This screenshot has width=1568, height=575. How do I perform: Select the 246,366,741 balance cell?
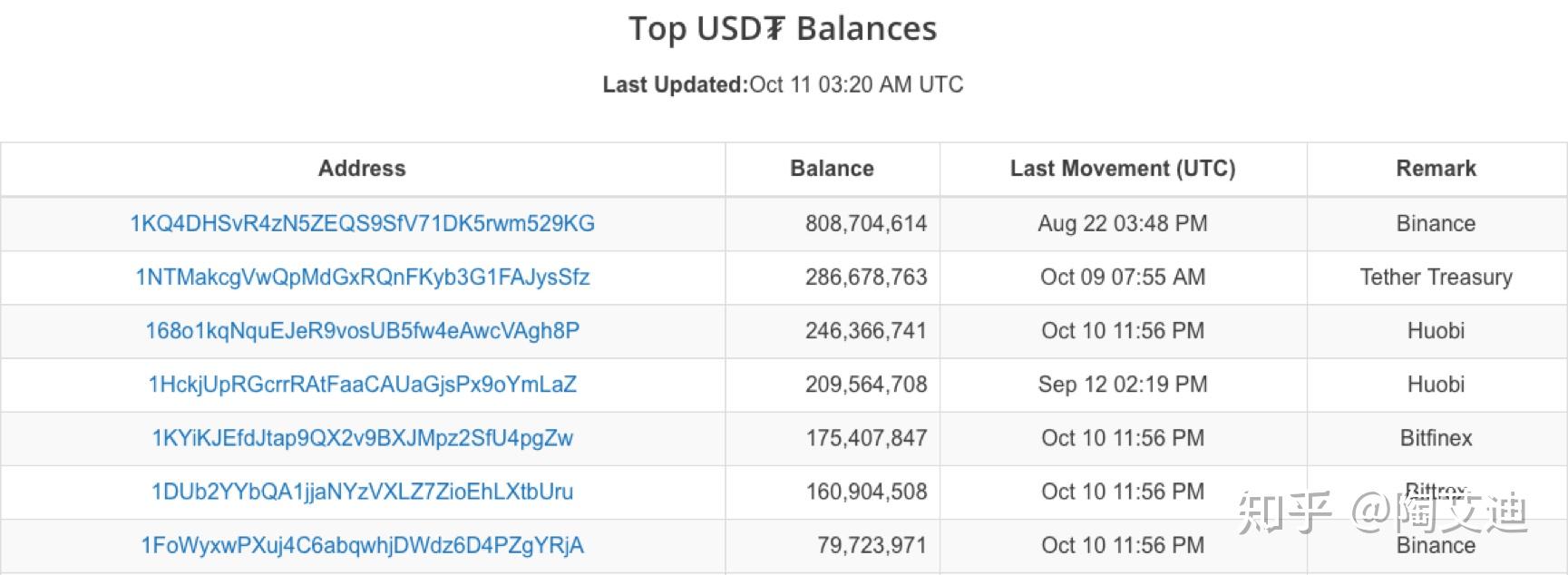[832, 330]
